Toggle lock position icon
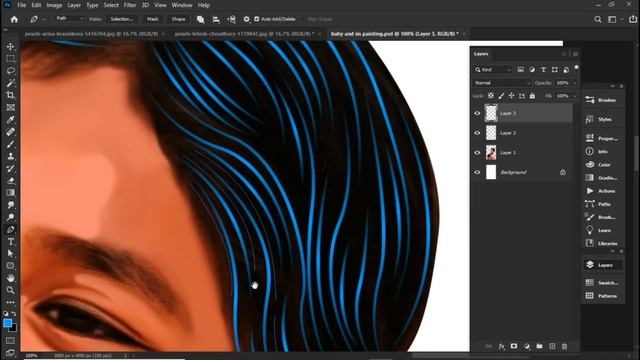 click(x=511, y=96)
